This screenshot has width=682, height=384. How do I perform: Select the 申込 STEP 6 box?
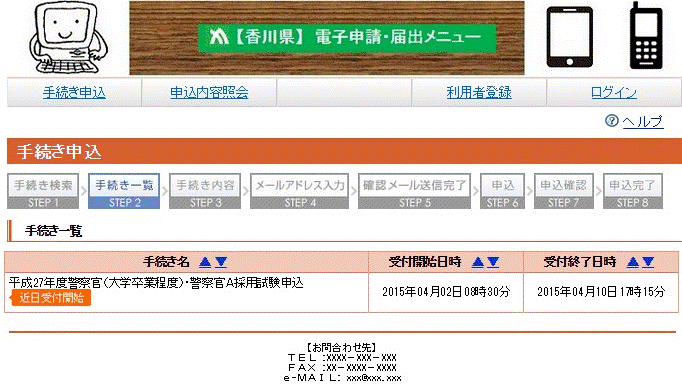(x=502, y=191)
